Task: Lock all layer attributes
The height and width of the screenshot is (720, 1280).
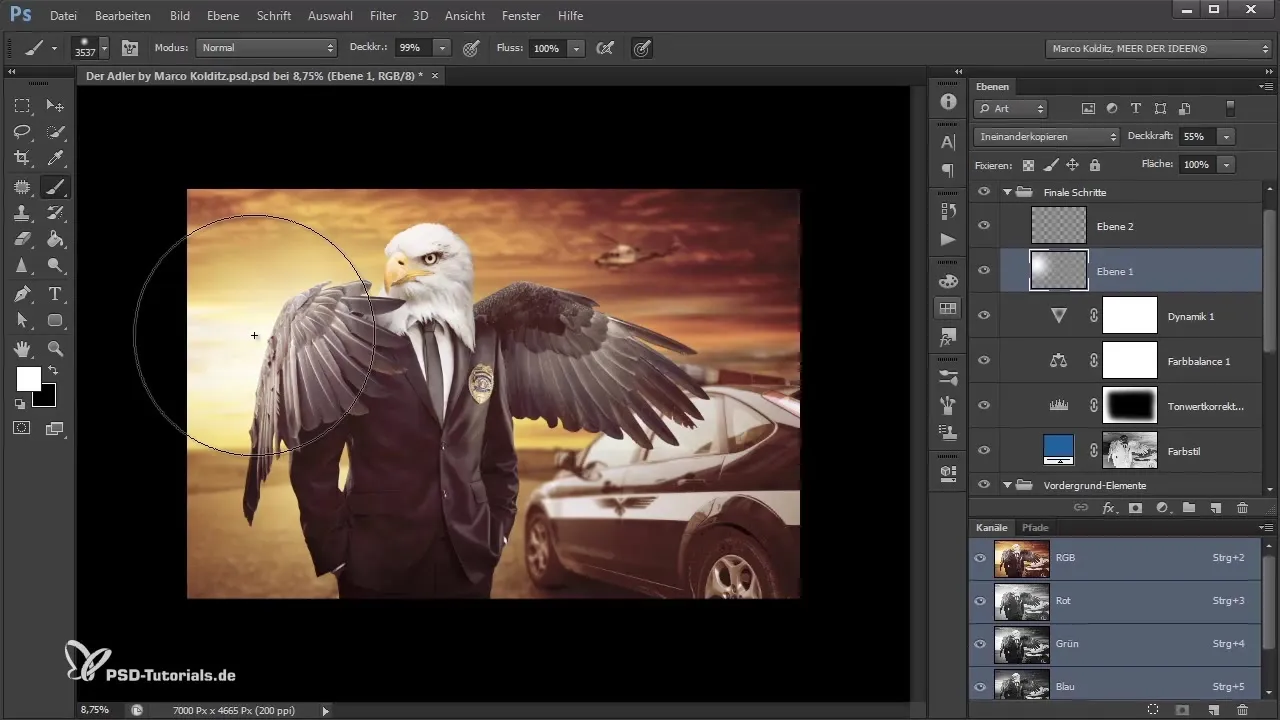Action: pyautogui.click(x=1095, y=165)
